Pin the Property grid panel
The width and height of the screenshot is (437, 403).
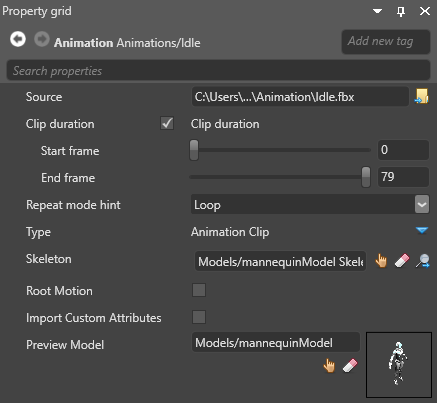(401, 11)
